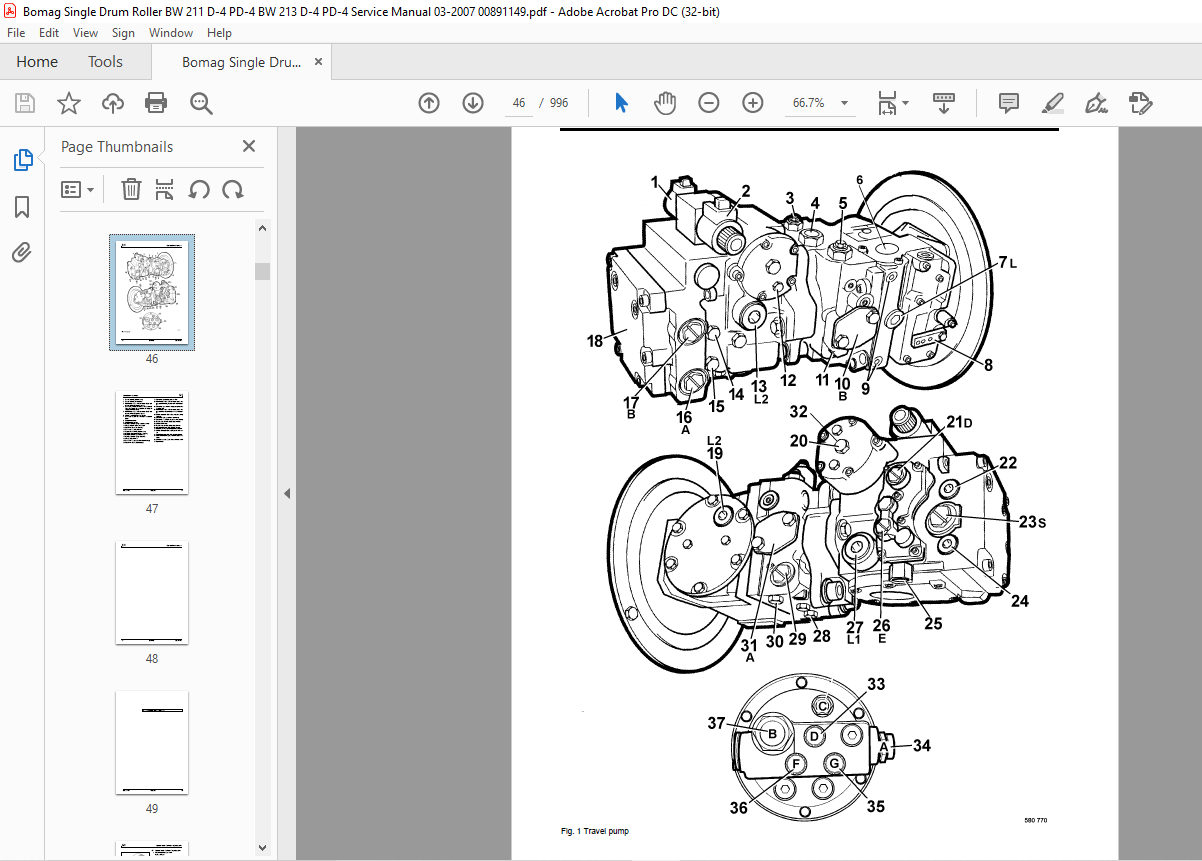
Task: Click the scrolling mode keyboard icon
Action: 944,103
